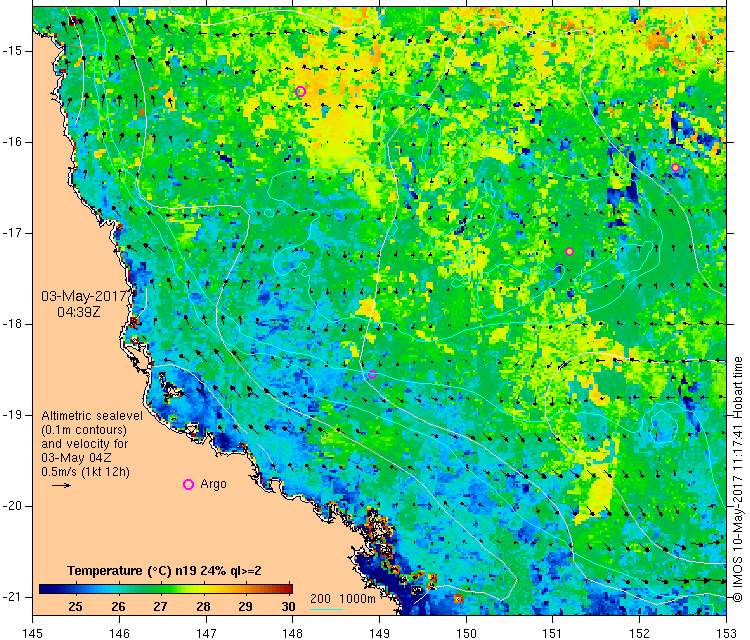Click the '-16' latitude axis label

pos(11,142)
